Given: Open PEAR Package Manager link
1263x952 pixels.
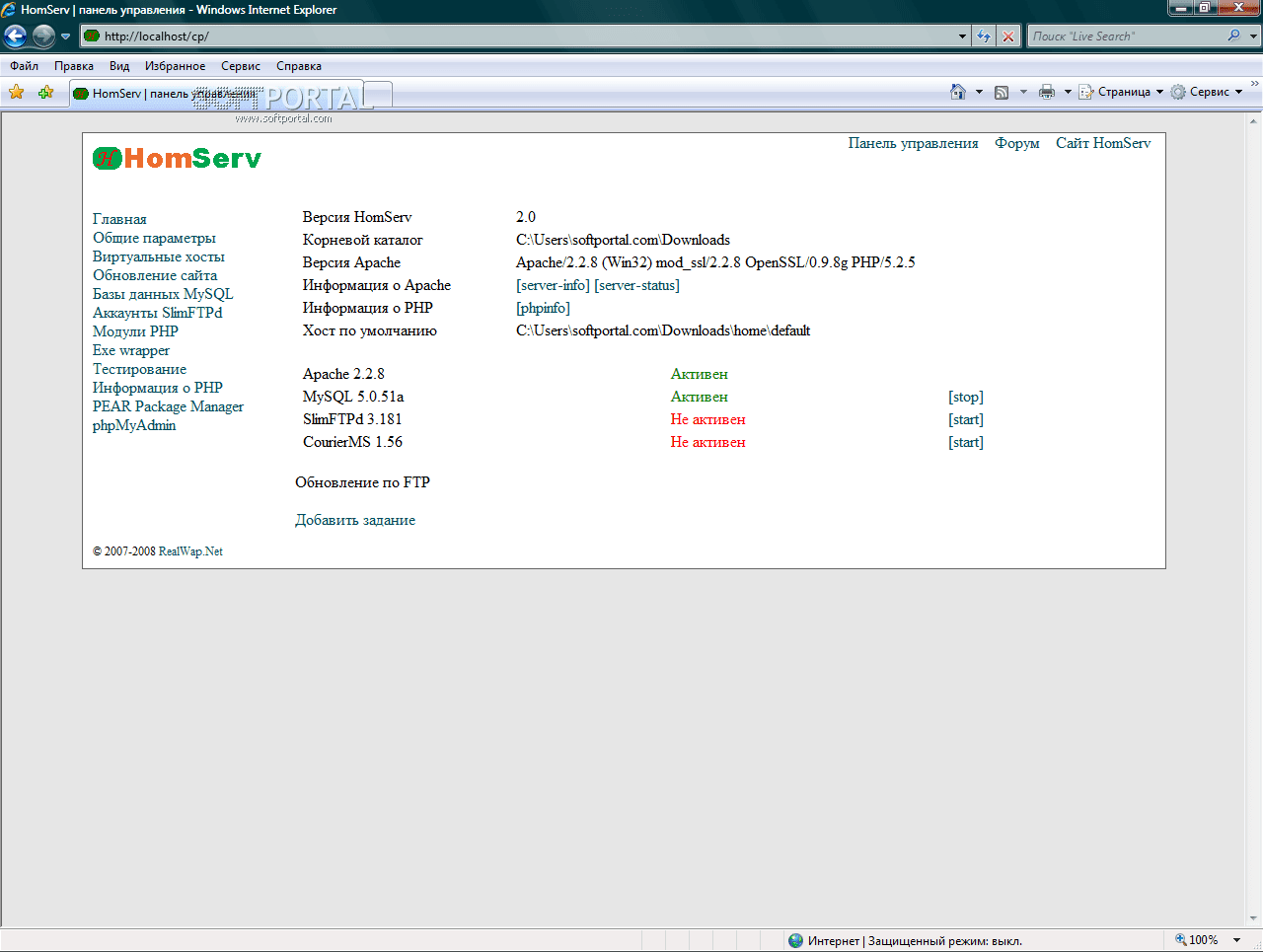Looking at the screenshot, I should point(168,406).
